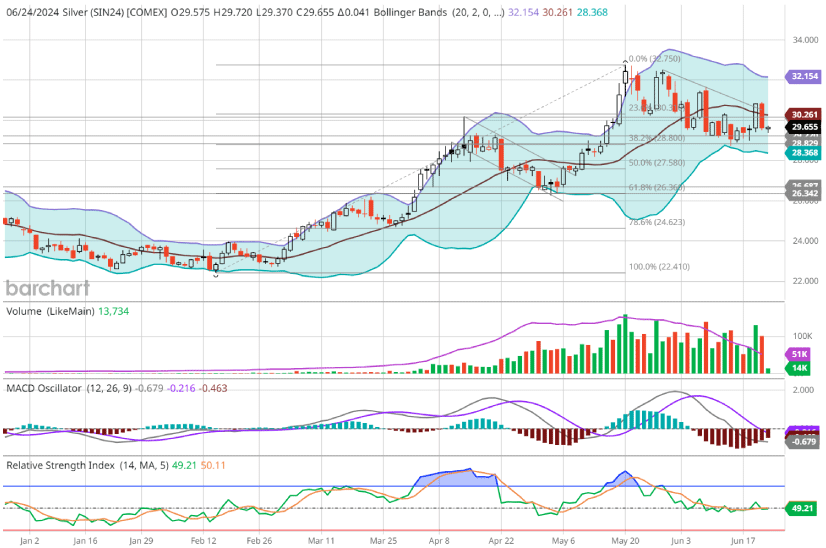
Task: Click the green 14K volume tag
Action: 799,369
